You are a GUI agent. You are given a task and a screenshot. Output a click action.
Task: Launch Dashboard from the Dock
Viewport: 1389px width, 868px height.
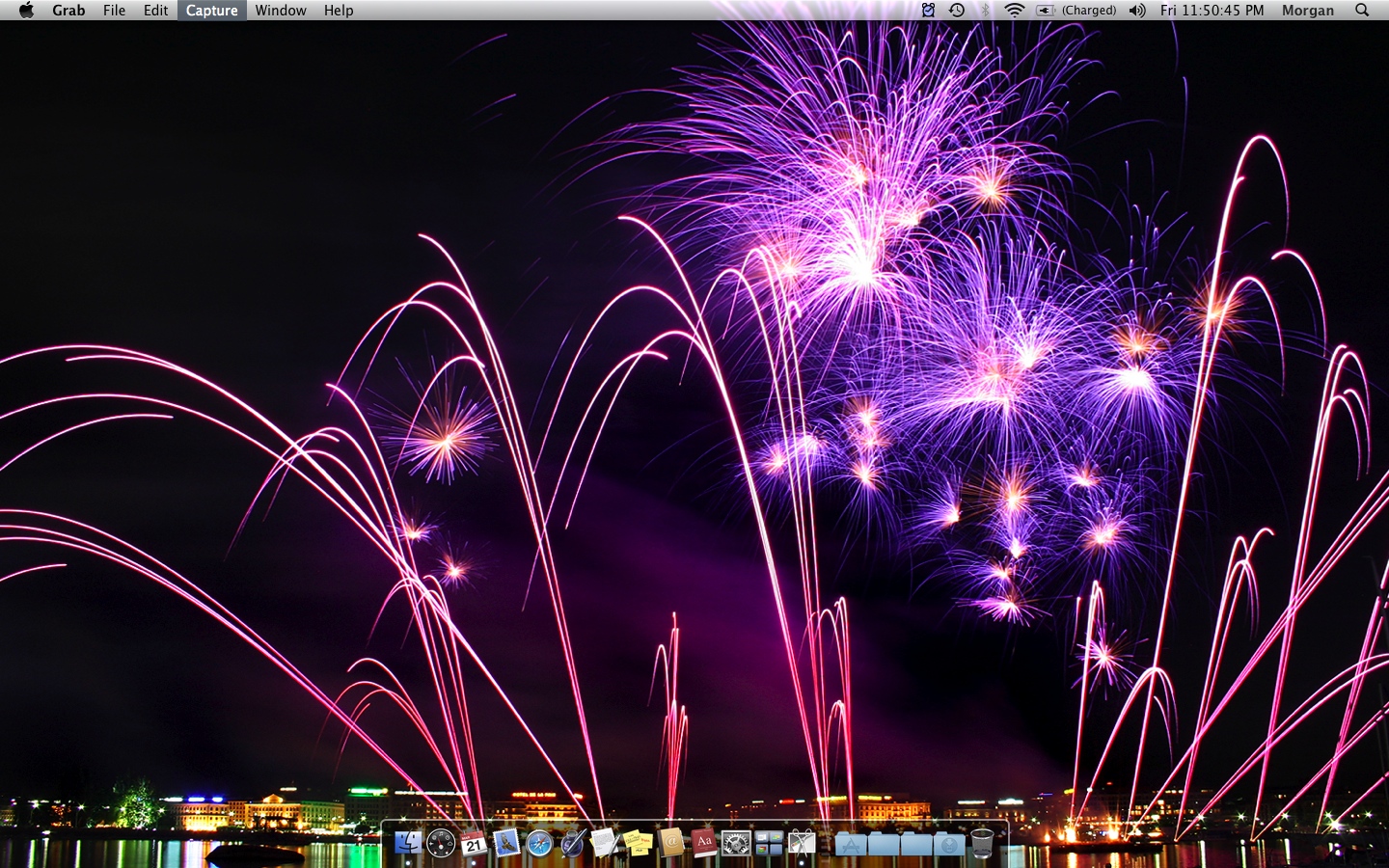tap(441, 843)
